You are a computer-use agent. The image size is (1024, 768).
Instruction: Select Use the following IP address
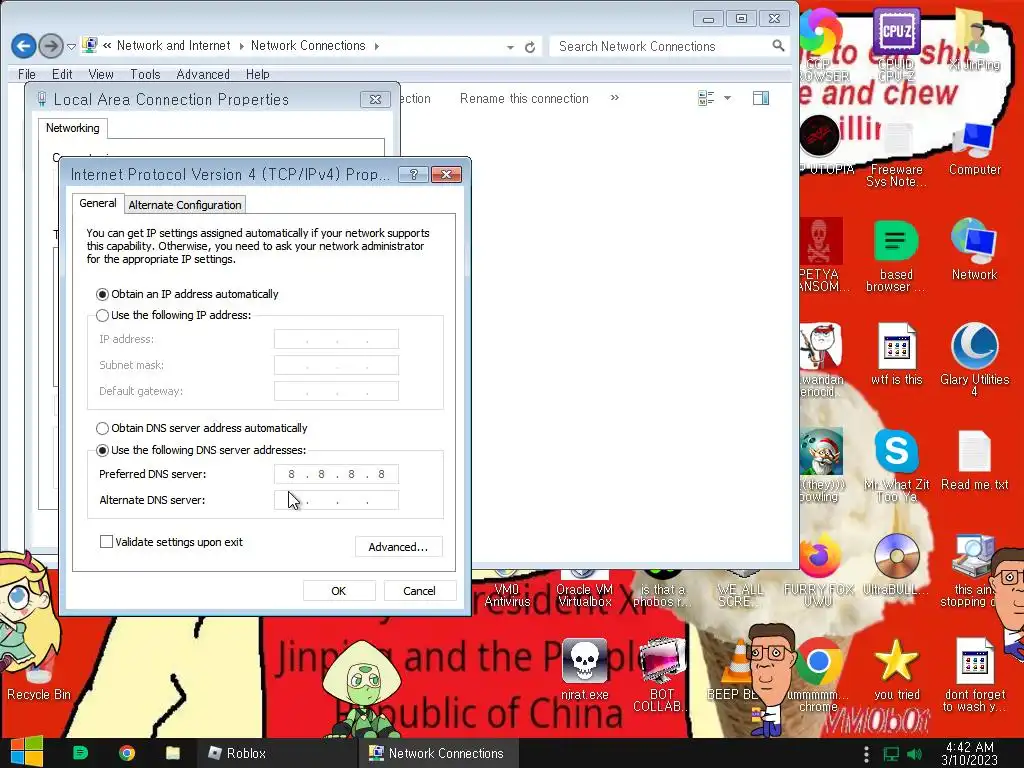point(103,315)
